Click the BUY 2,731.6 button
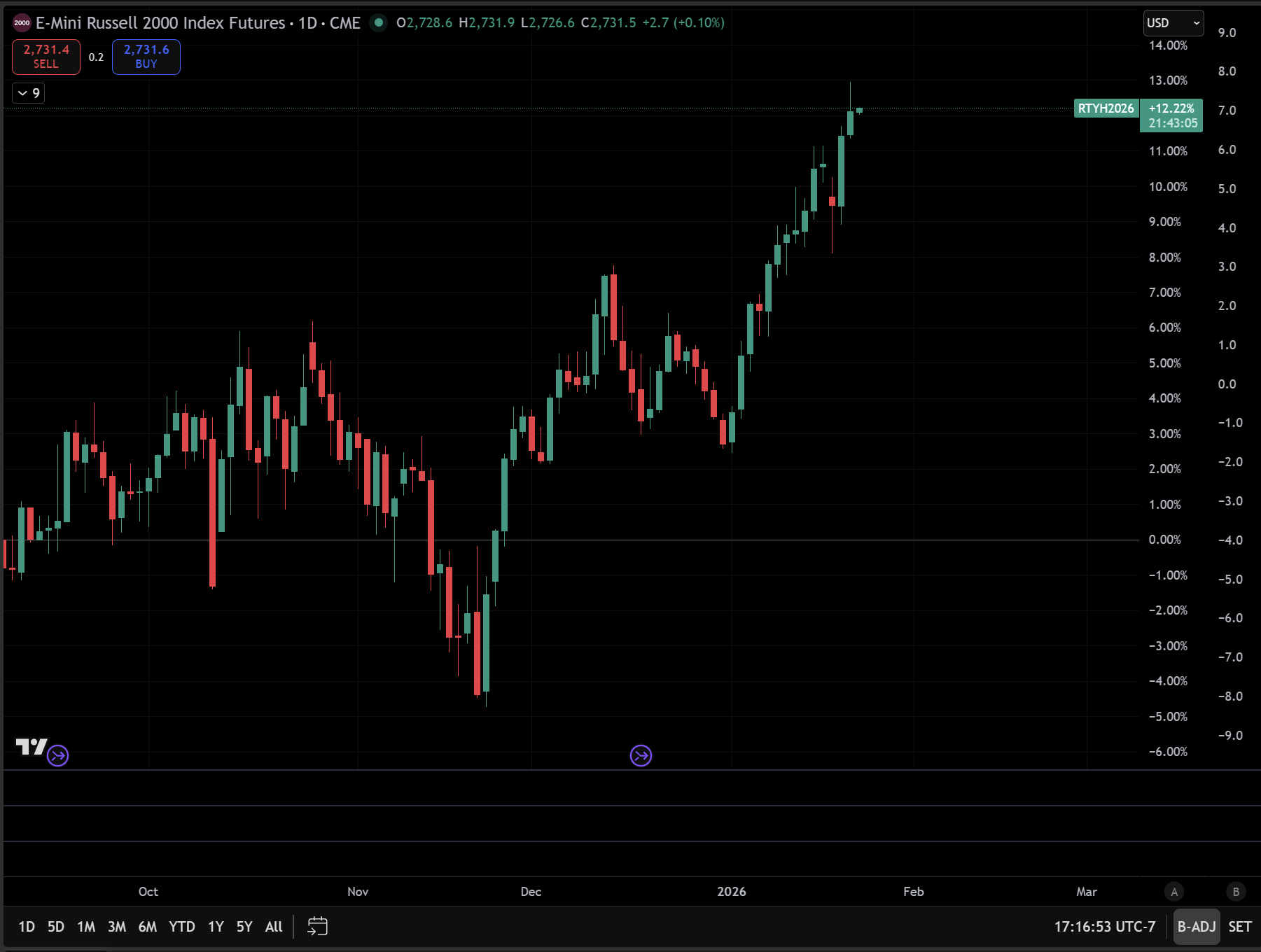 click(146, 57)
